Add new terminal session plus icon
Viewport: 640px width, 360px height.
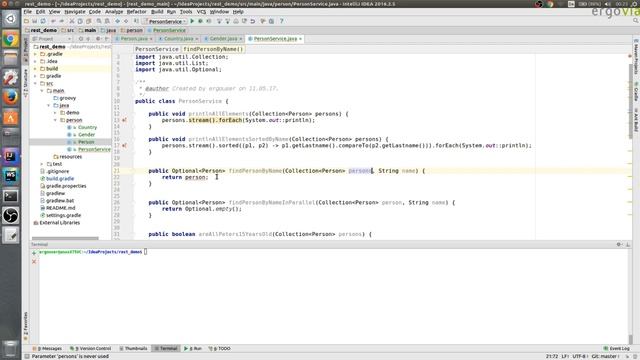coord(34,253)
